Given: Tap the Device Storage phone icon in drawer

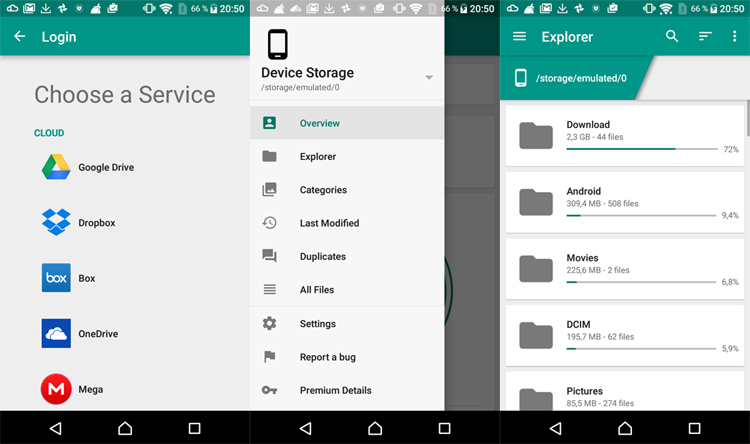Looking at the screenshot, I should pos(277,44).
